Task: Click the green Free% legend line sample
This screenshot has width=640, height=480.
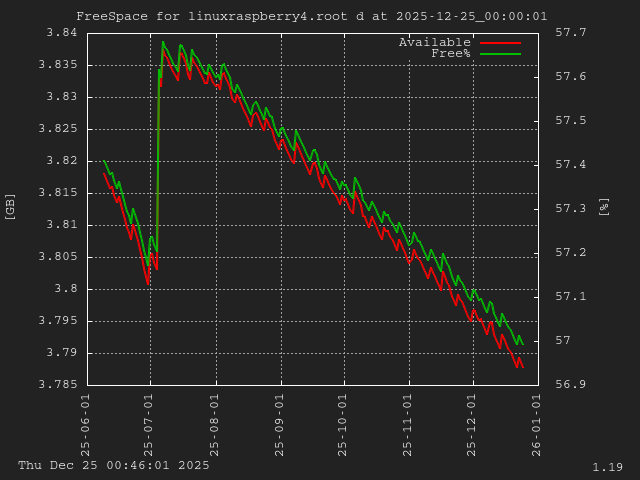Action: pyautogui.click(x=500, y=54)
